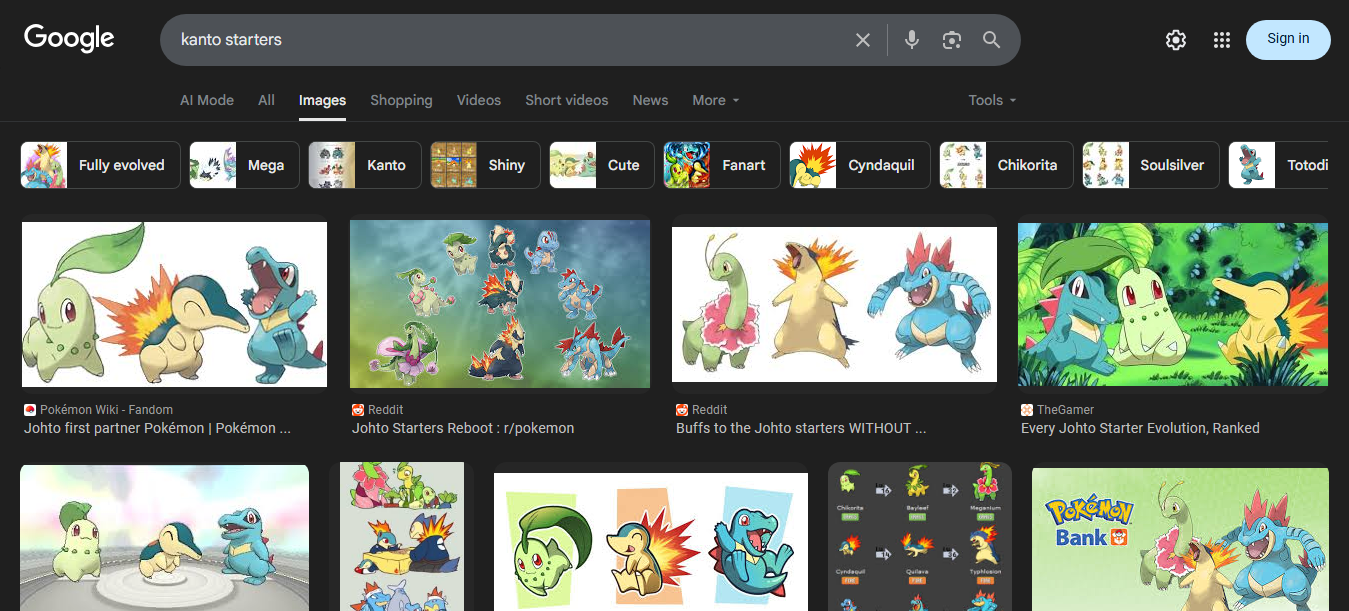This screenshot has width=1349, height=611.
Task: Filter by the Shiny chip
Action: click(x=485, y=165)
